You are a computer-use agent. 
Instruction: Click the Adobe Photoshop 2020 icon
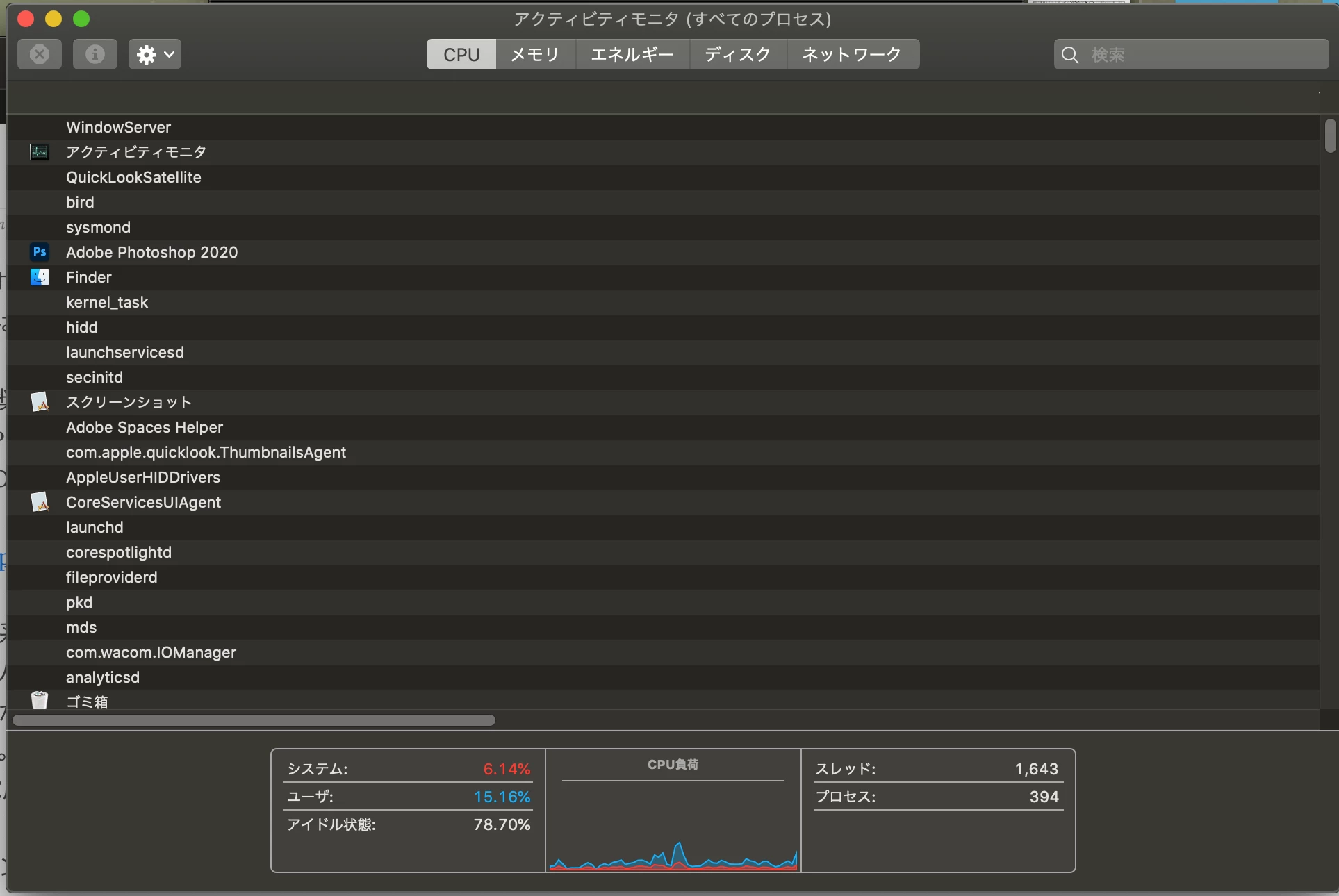coord(40,252)
